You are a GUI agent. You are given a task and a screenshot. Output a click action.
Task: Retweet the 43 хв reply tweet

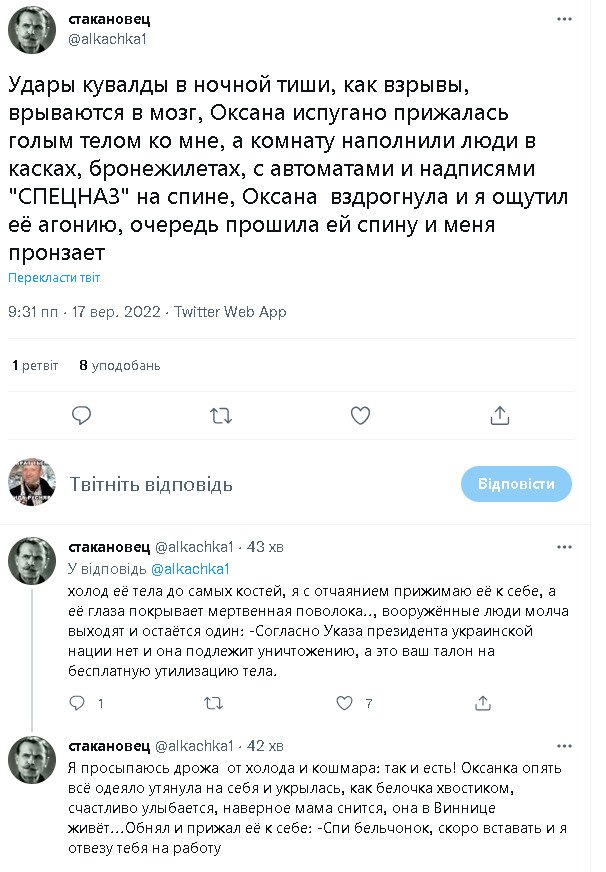(x=212, y=704)
